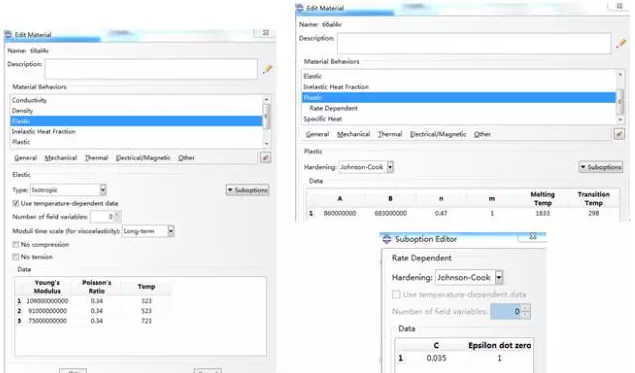635x373 pixels.
Task: Click B value 683000000 in Plastic table
Action: pyautogui.click(x=390, y=213)
